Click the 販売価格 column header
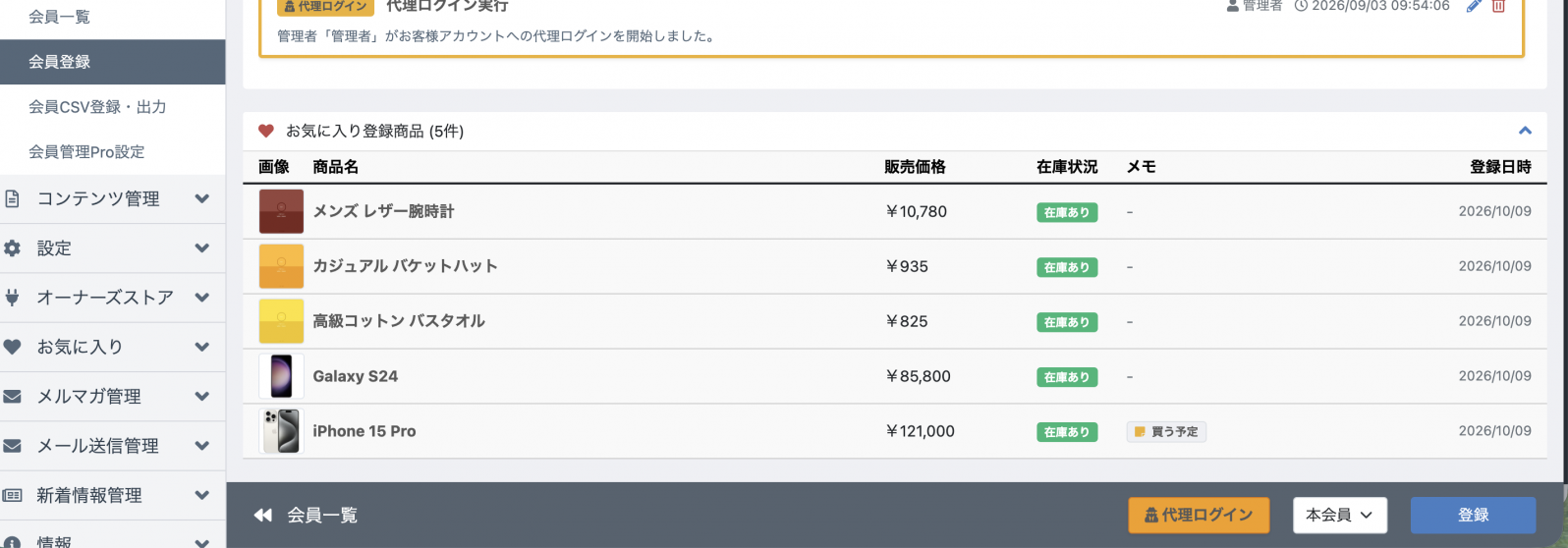 (x=915, y=167)
